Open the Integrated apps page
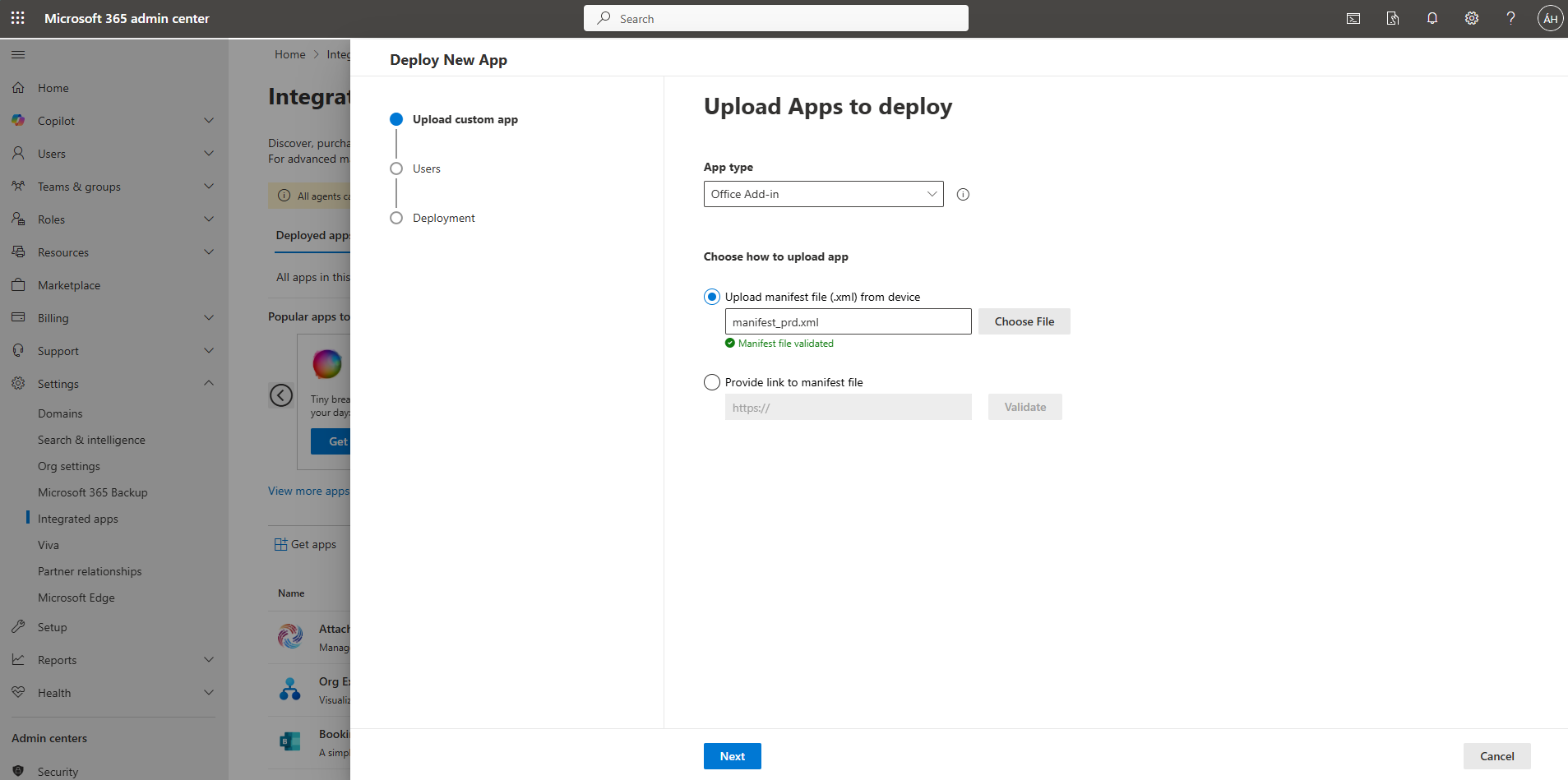 pyautogui.click(x=78, y=519)
